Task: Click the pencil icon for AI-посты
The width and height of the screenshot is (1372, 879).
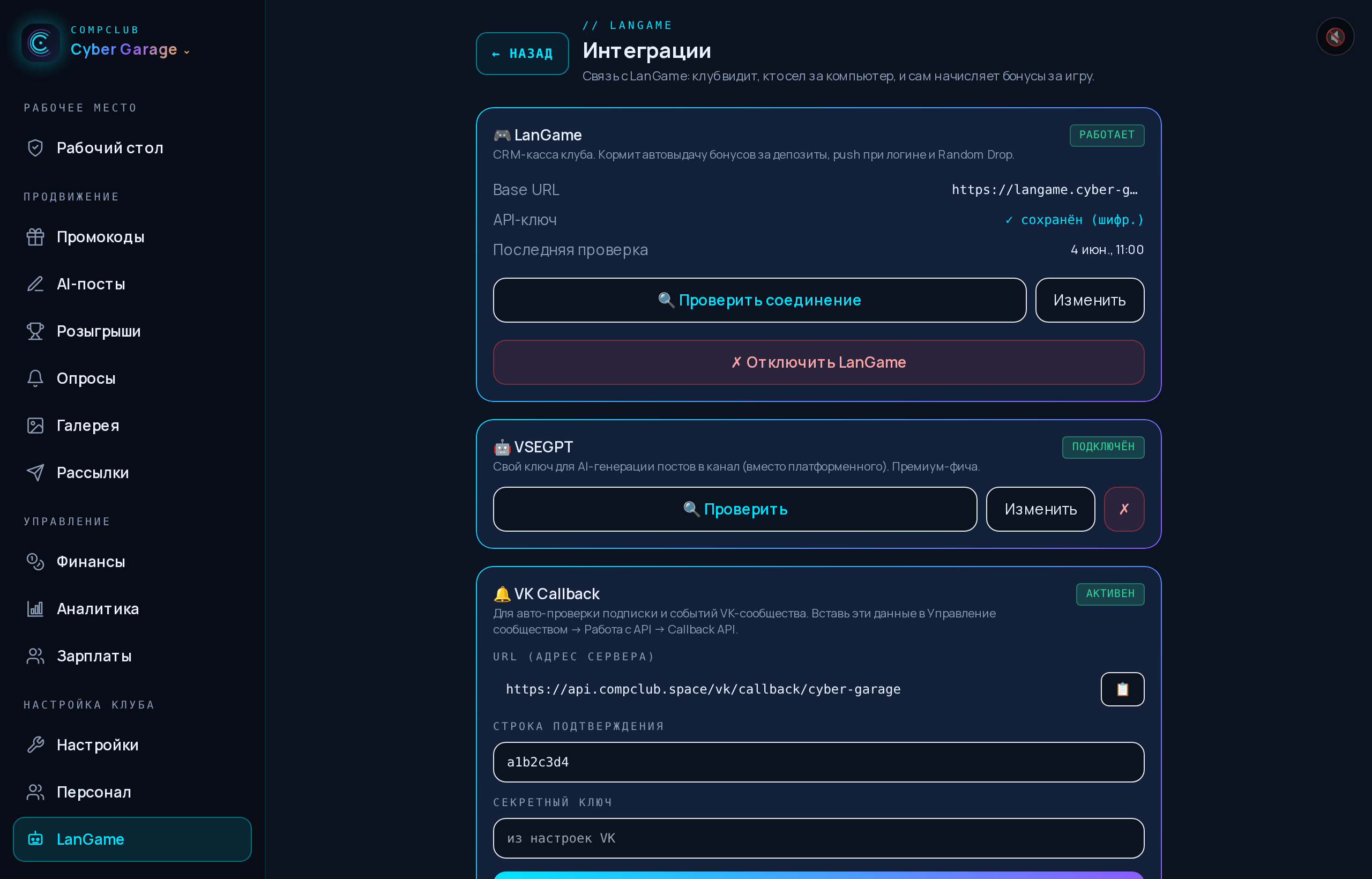Action: click(x=35, y=284)
